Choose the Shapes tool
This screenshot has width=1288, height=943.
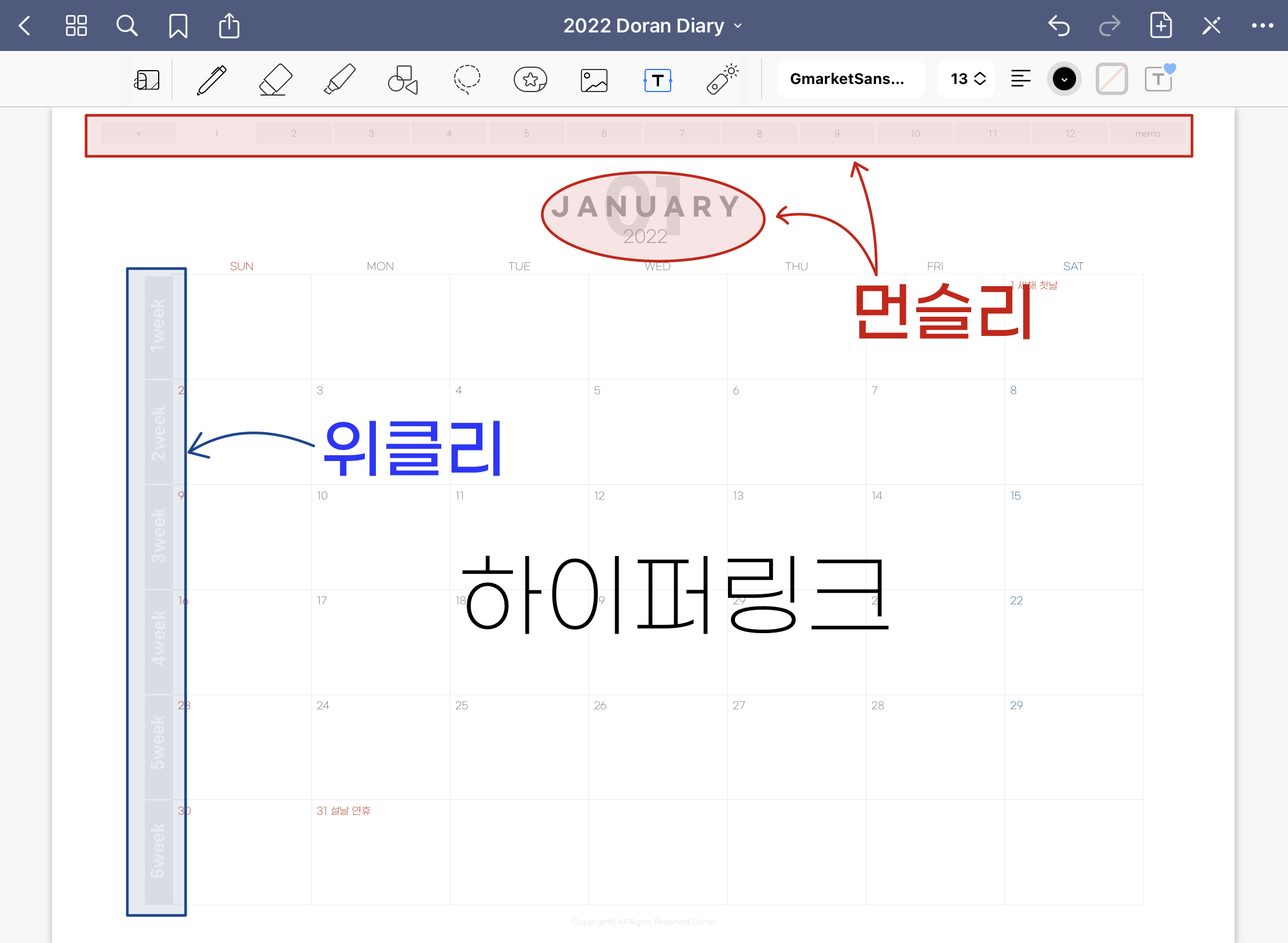pyautogui.click(x=402, y=79)
